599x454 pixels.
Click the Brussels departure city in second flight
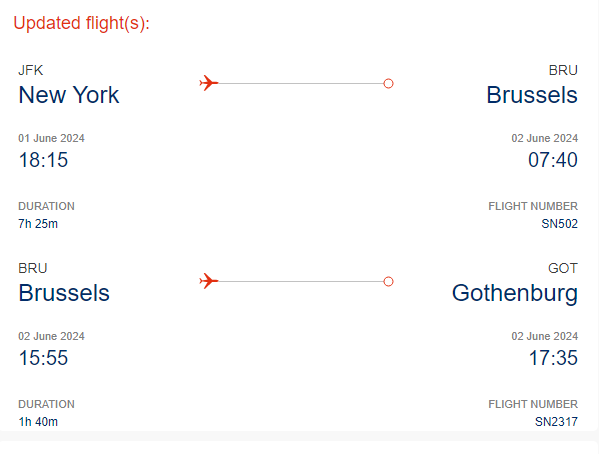[x=64, y=293]
